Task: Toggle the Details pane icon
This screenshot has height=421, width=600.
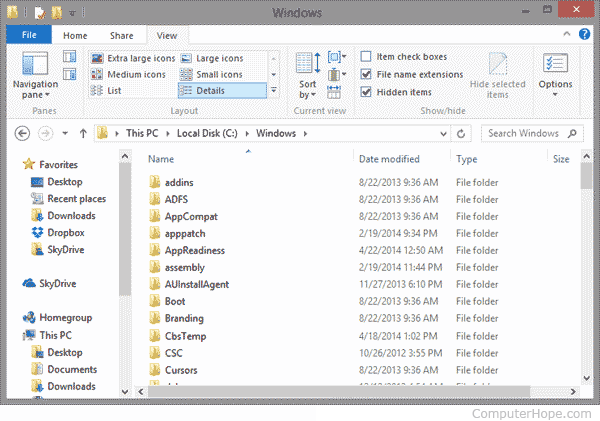Action: [70, 74]
